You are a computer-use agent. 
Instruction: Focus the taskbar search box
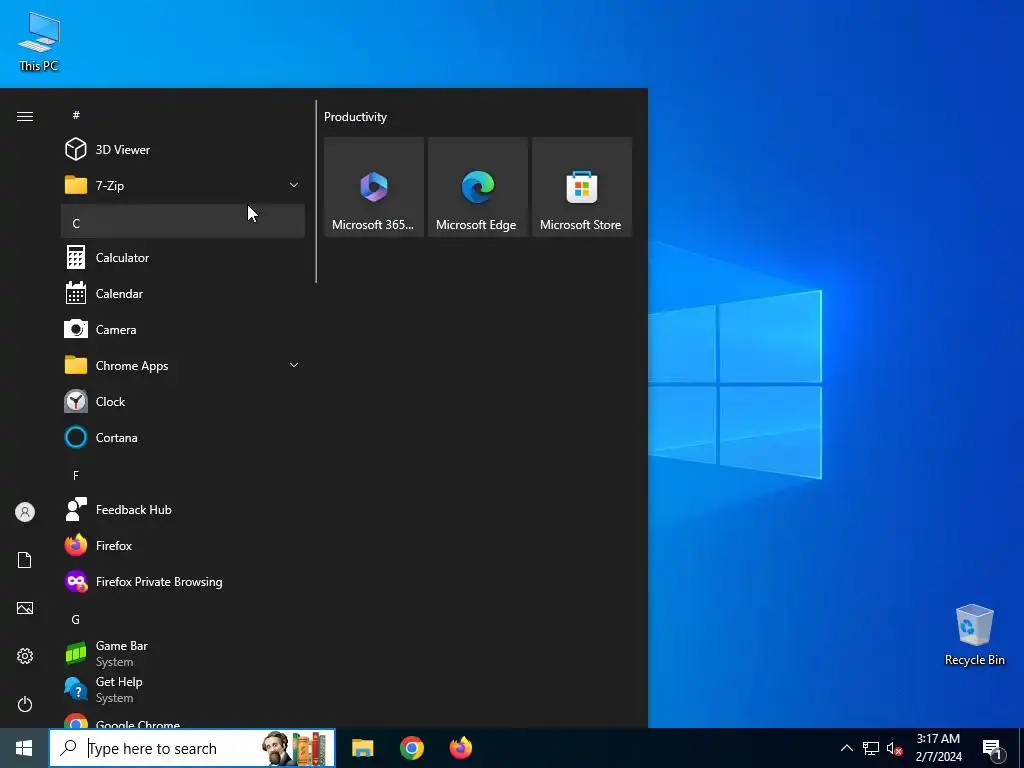192,748
